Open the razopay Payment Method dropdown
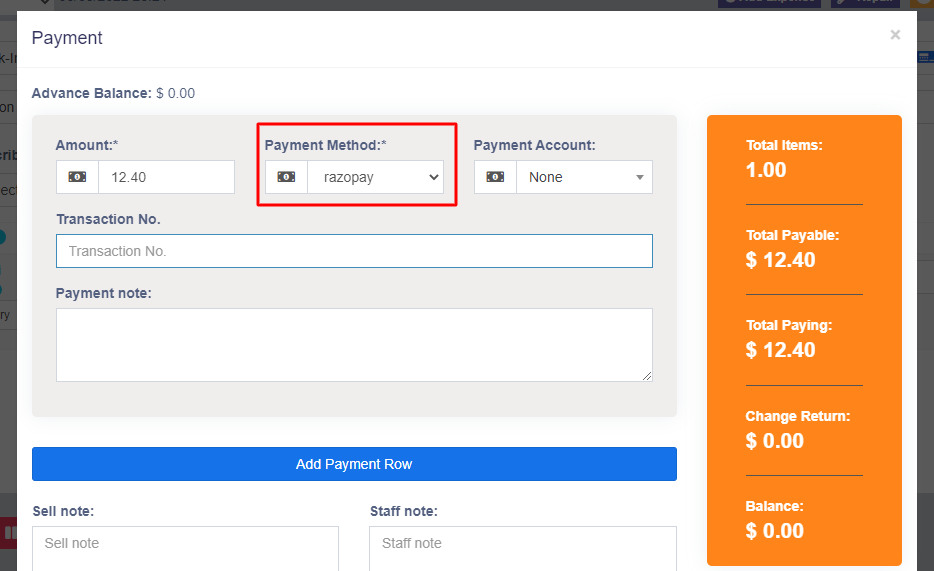 click(375, 177)
